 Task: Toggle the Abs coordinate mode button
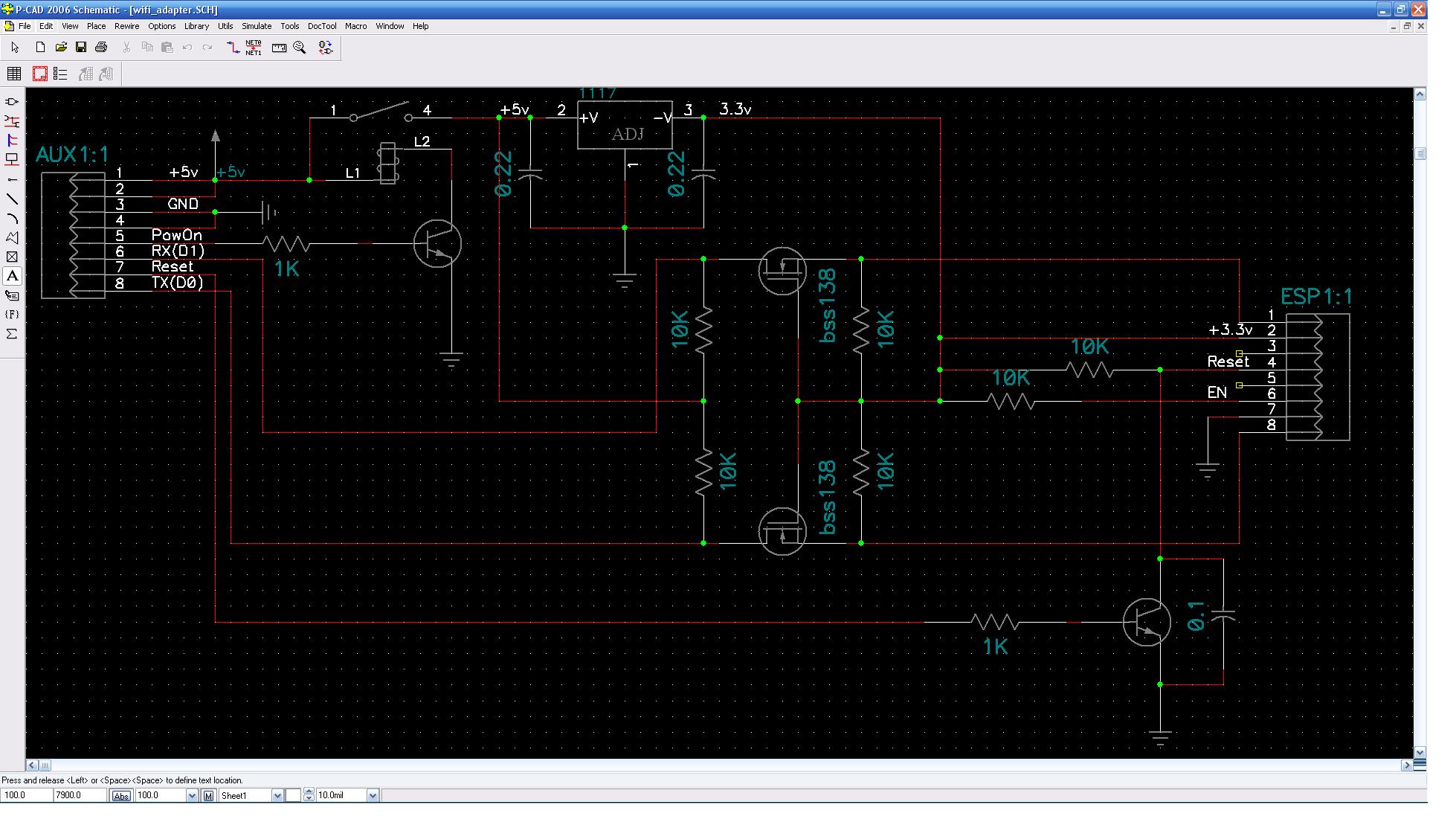coord(121,796)
